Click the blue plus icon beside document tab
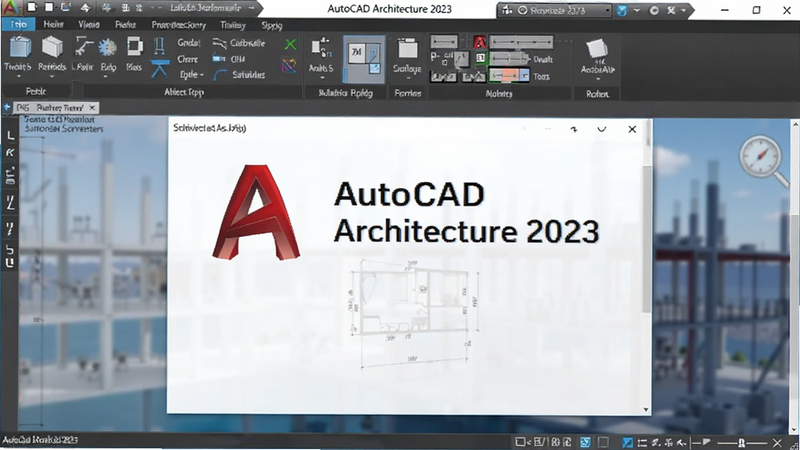This screenshot has height=450, width=800. click(x=7, y=107)
